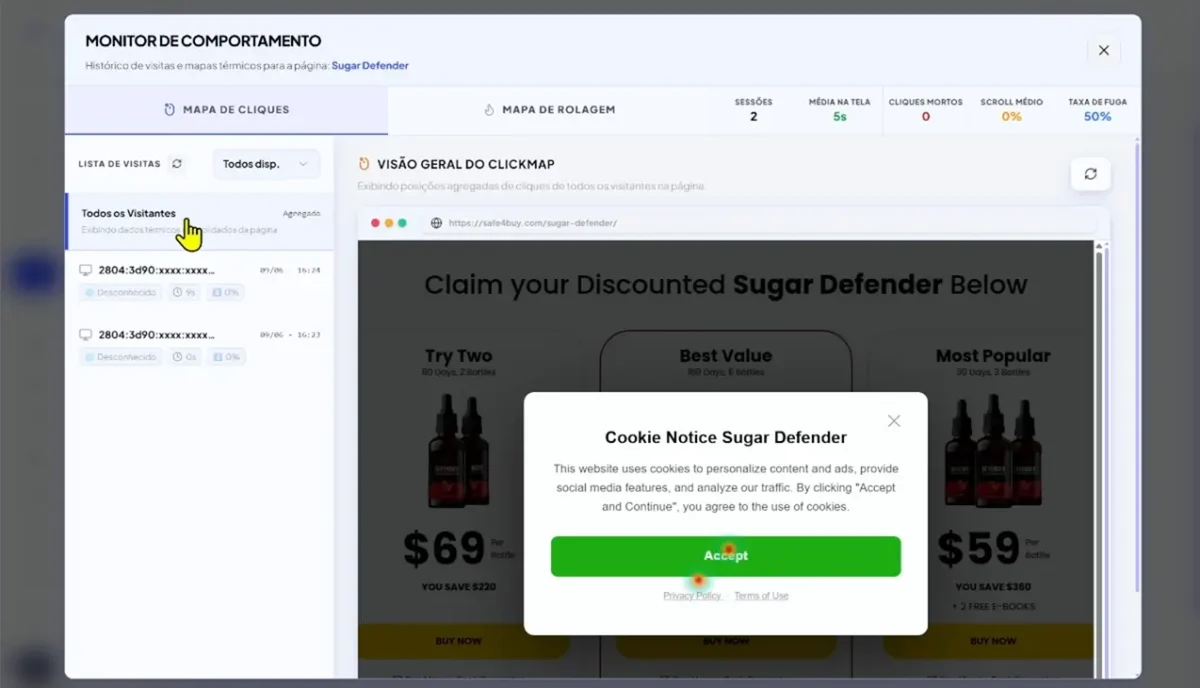Image resolution: width=1200 pixels, height=688 pixels.
Task: Click the Scroll Médio 0% value
Action: (1012, 117)
